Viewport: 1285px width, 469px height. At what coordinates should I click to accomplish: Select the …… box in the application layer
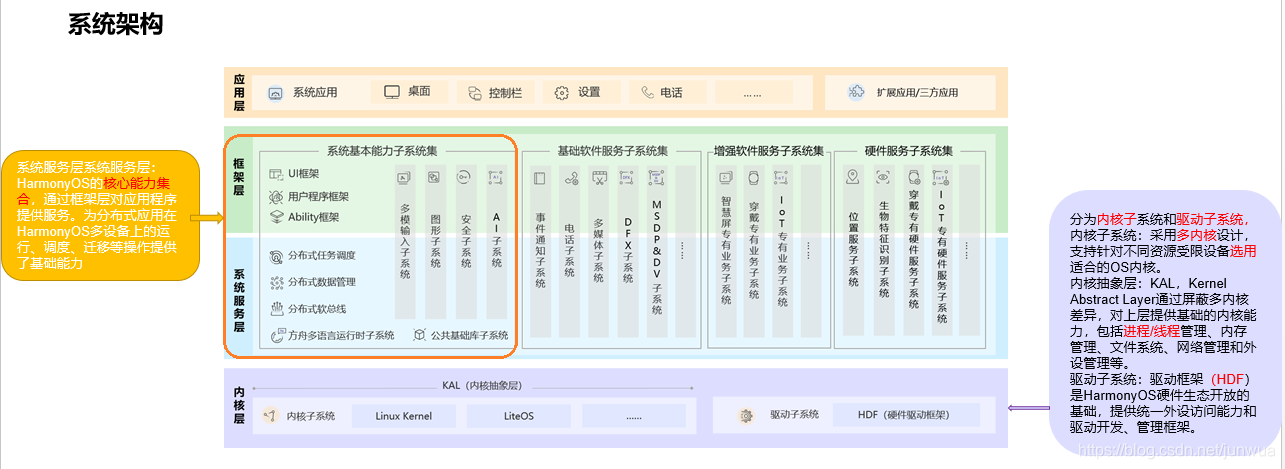click(753, 93)
